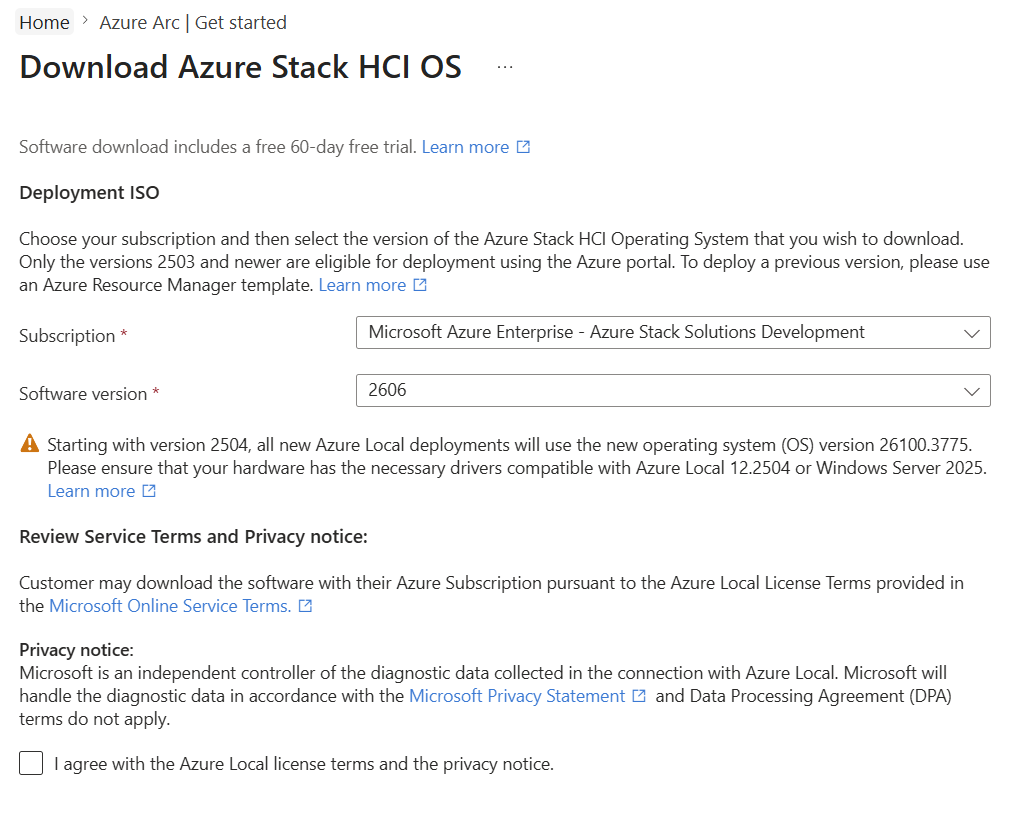
Task: Click the agree with license terms label text
Action: click(x=304, y=764)
